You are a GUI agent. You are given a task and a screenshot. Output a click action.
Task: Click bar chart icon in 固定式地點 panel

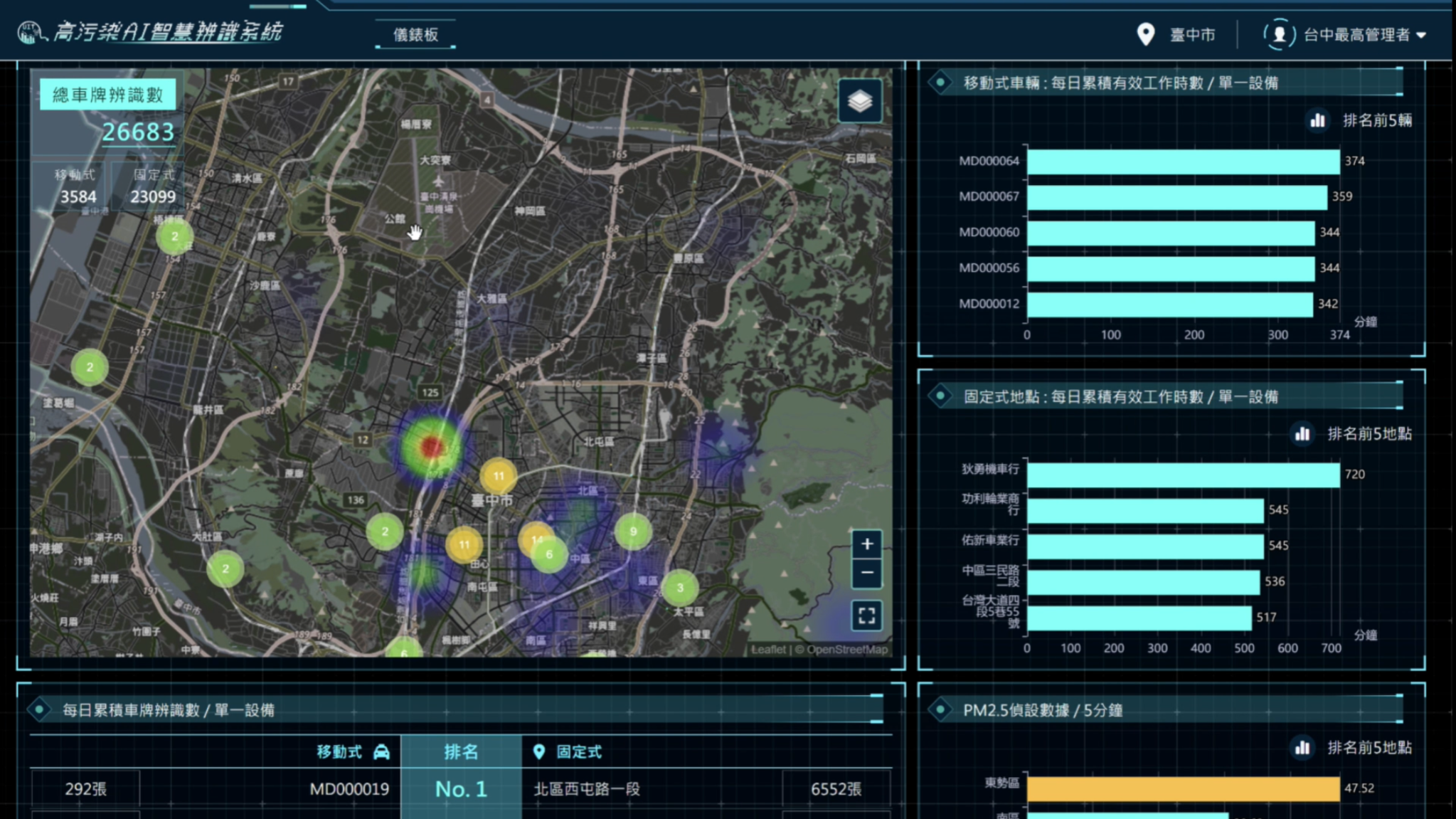point(1302,433)
